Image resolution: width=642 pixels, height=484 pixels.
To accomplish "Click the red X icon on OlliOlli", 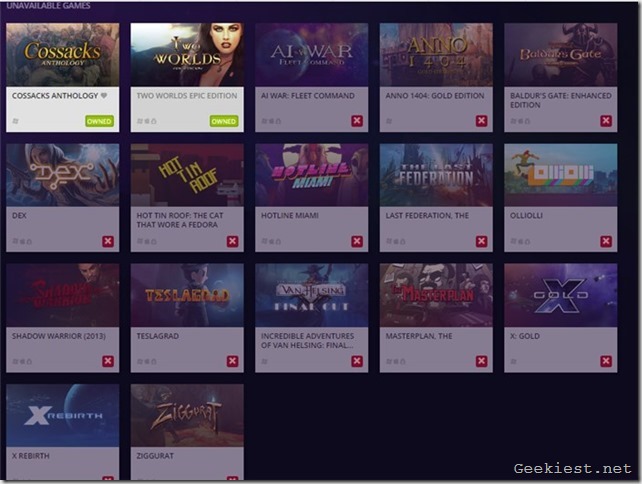I will [606, 241].
